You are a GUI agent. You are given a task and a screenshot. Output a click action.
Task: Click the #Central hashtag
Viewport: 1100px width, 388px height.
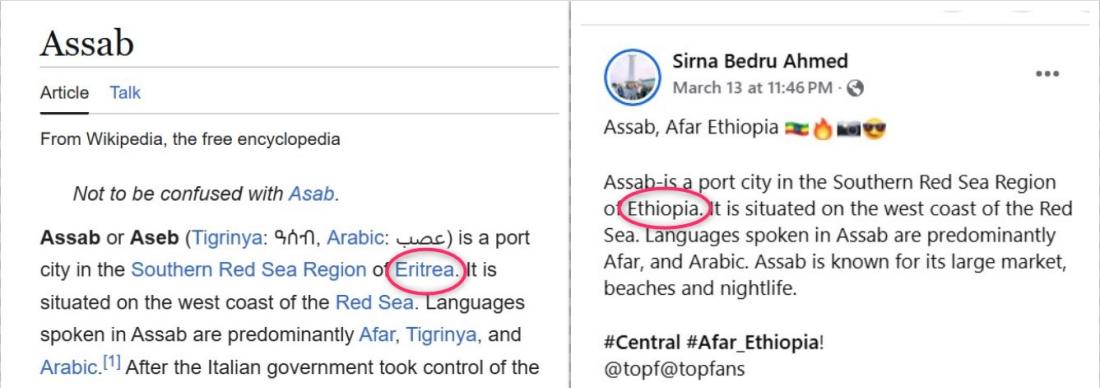tap(641, 343)
